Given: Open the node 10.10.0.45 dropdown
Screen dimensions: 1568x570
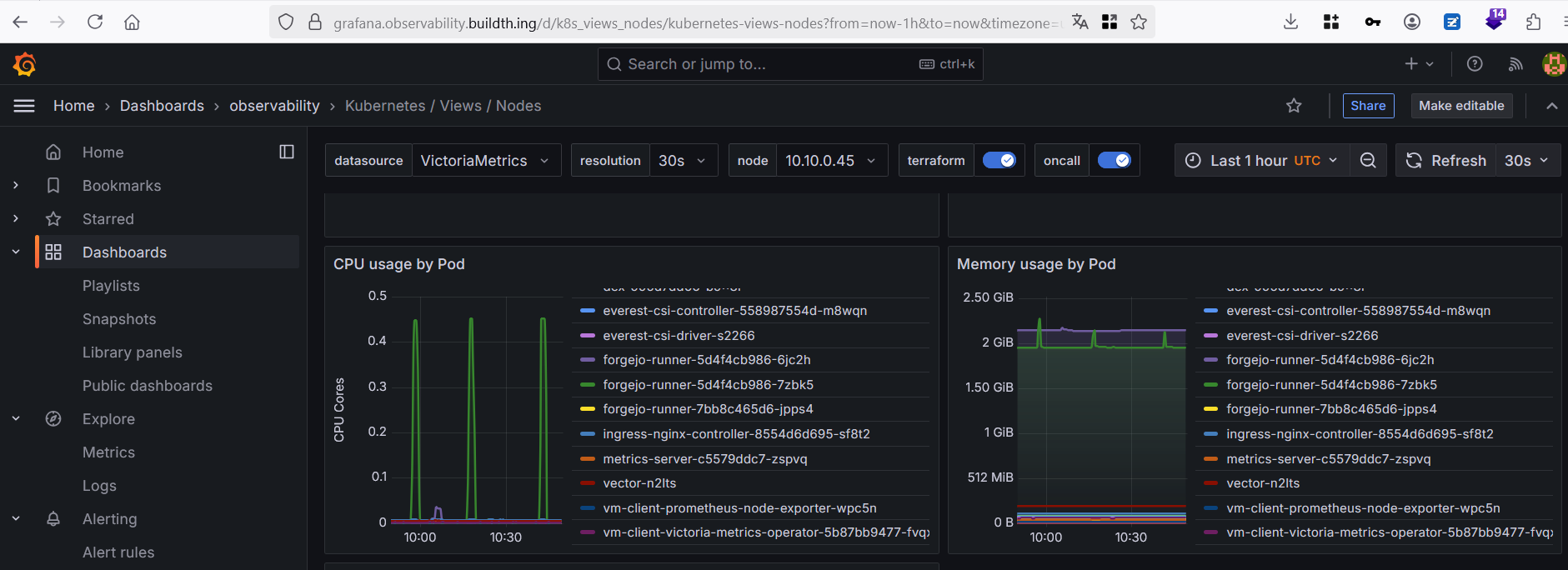Looking at the screenshot, I should tap(831, 160).
